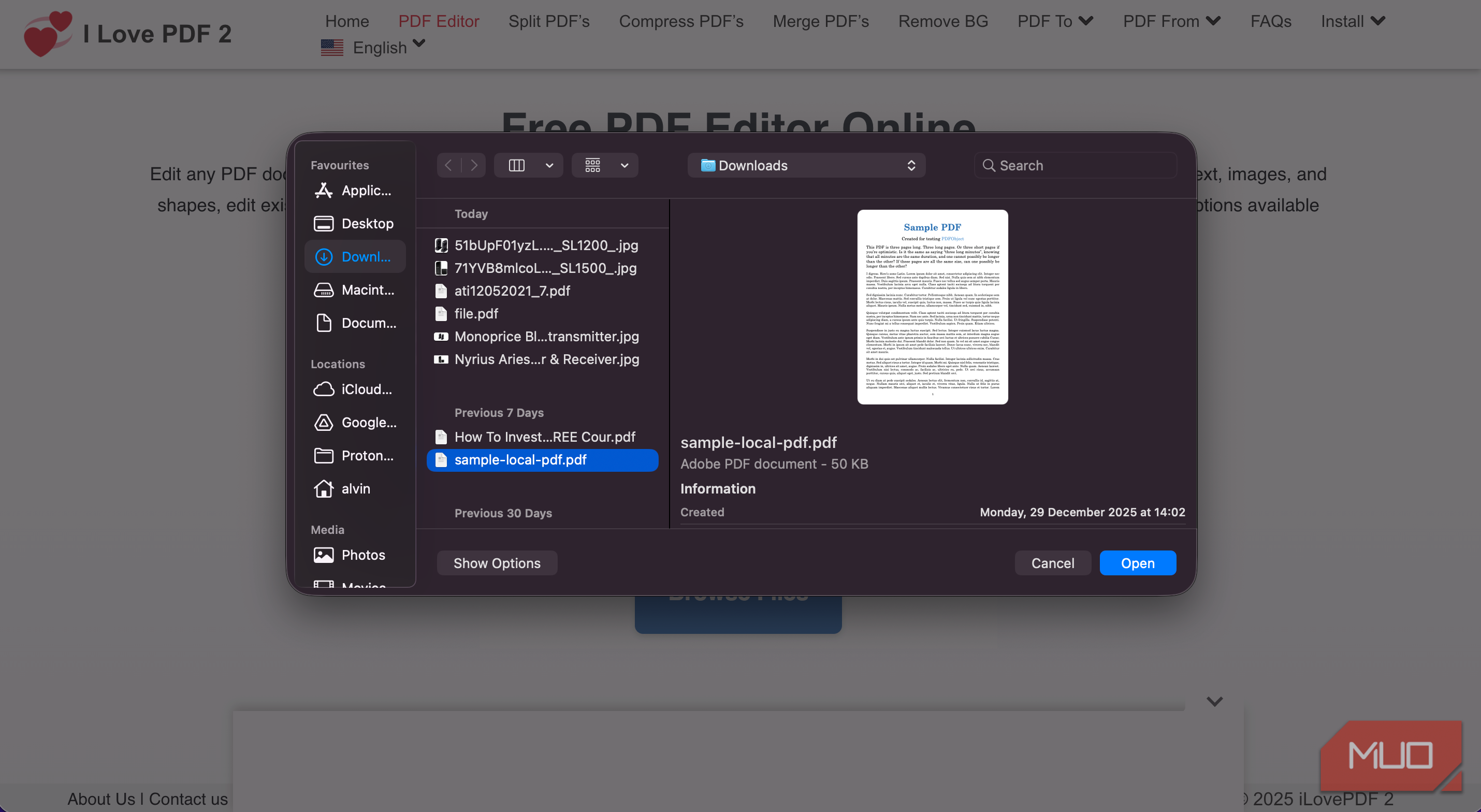The height and width of the screenshot is (812, 1481).
Task: Open the Downloads location popup
Action: pos(807,166)
